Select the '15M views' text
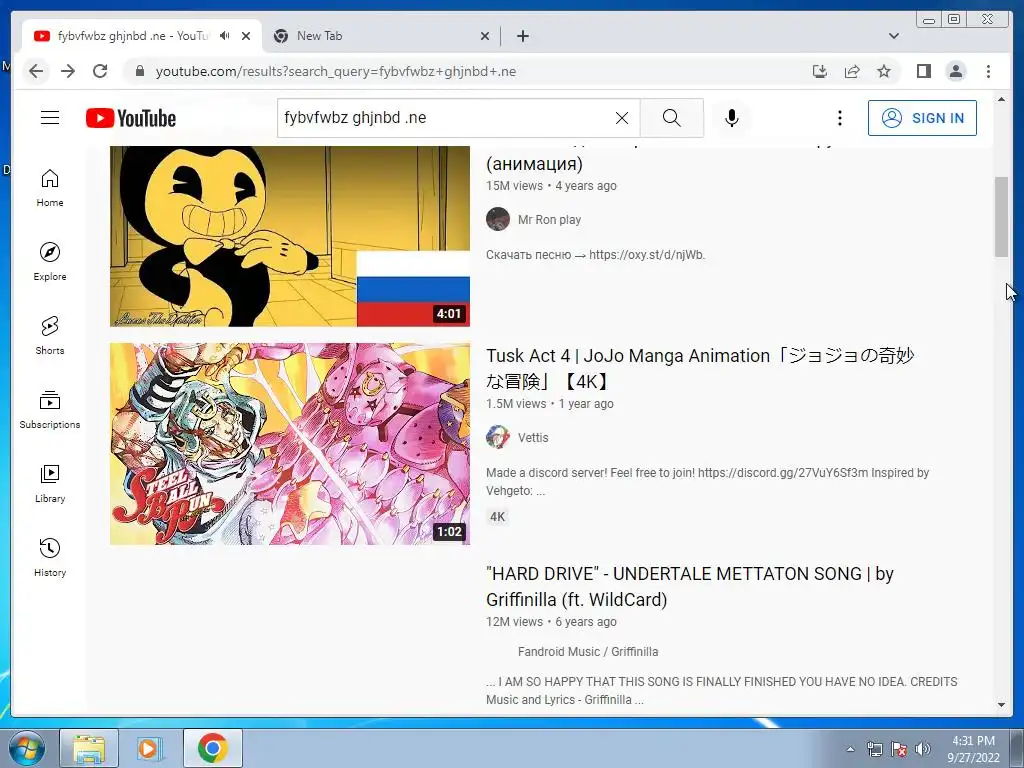This screenshot has width=1024, height=768. pos(514,185)
